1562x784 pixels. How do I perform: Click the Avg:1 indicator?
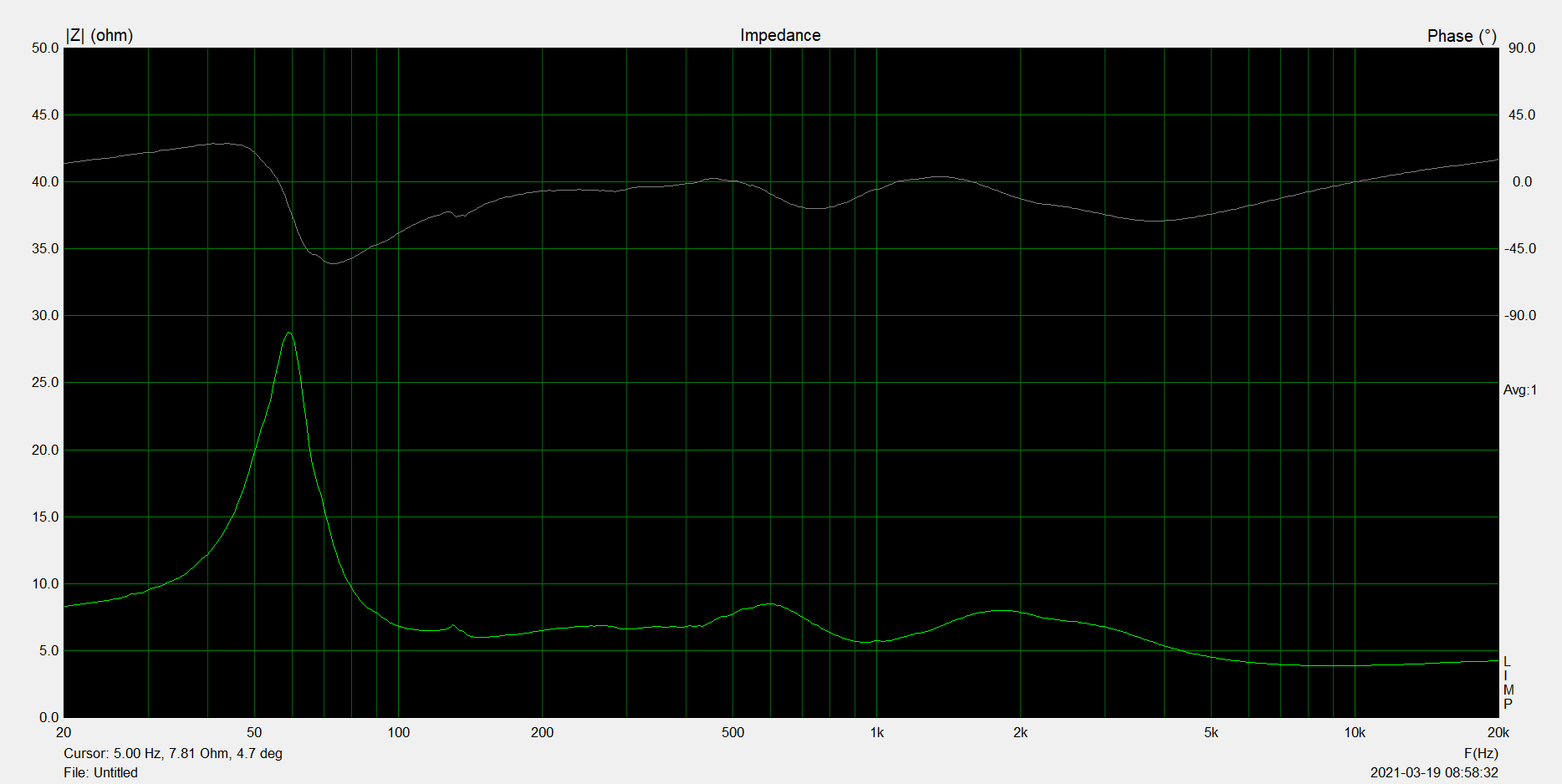[1519, 389]
